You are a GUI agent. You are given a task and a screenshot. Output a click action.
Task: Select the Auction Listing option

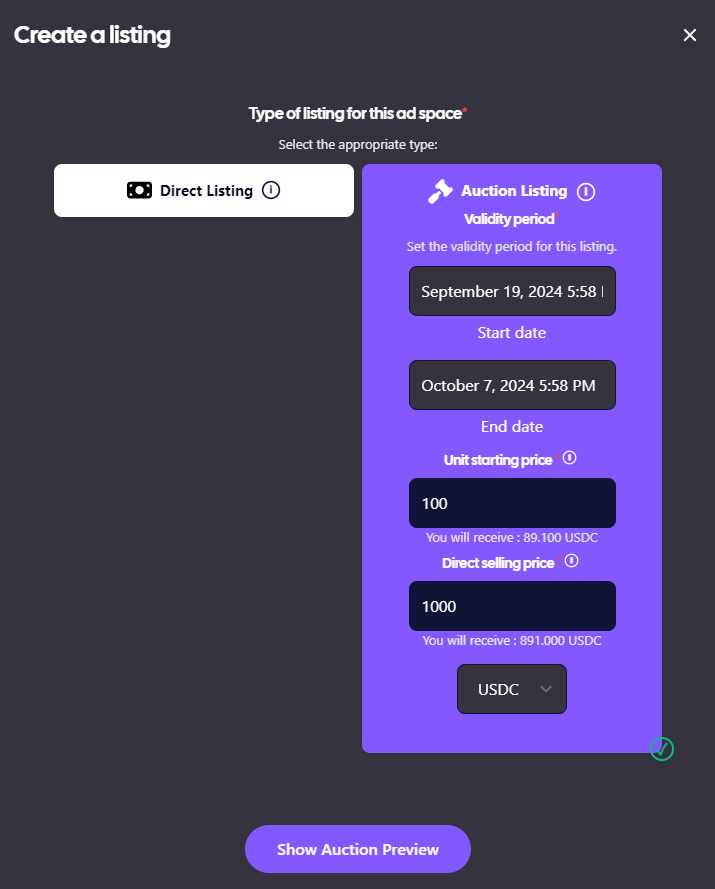click(512, 192)
